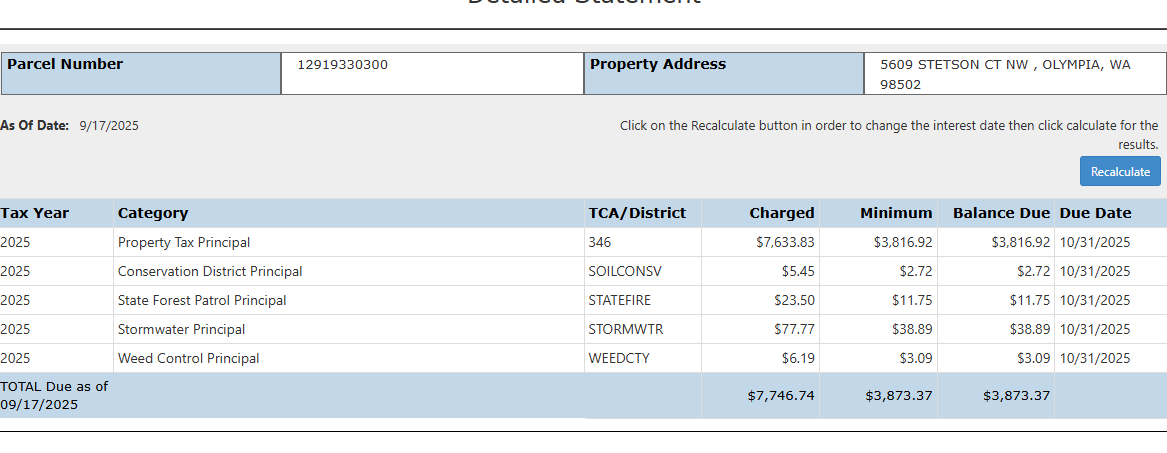Click the Parcel Number label
The height and width of the screenshot is (453, 1167).
(x=65, y=64)
